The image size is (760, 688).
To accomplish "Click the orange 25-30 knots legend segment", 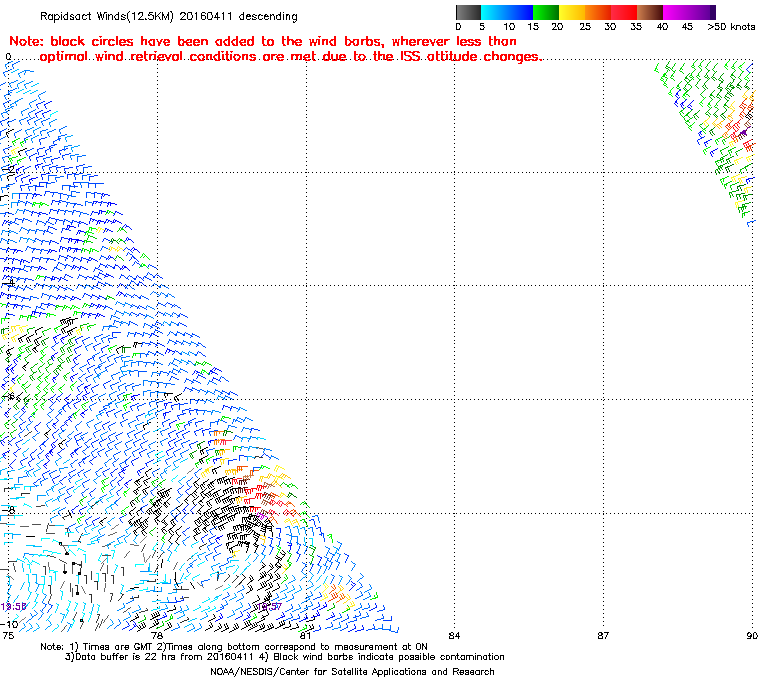I will [x=598, y=12].
